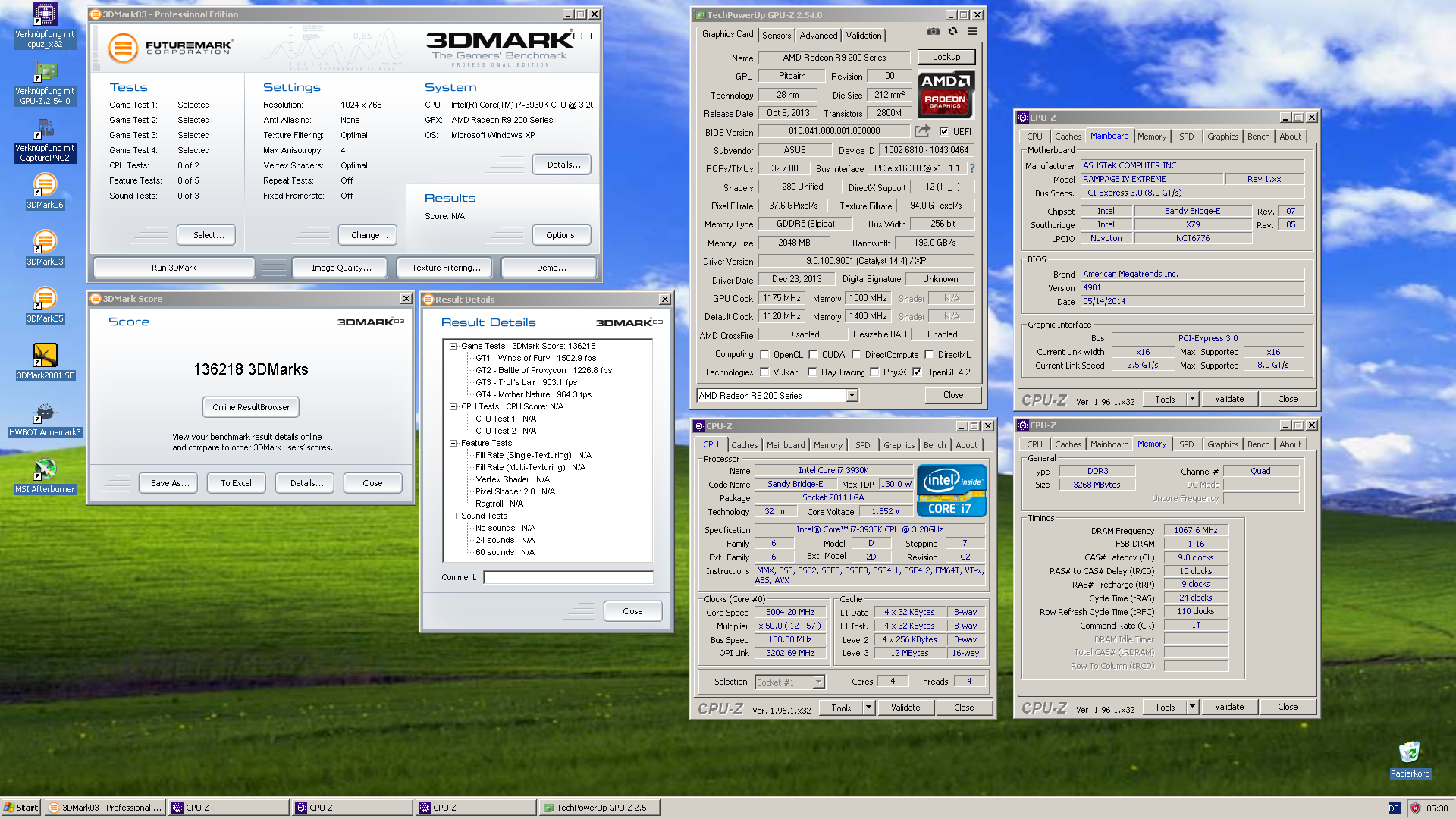Open the Graphics tab in CPU-Z Memory window
The width and height of the screenshot is (1456, 819).
(x=1222, y=444)
